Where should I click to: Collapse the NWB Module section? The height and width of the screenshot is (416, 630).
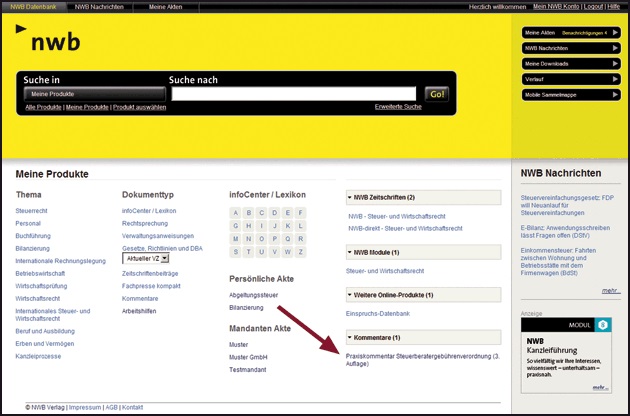350,253
